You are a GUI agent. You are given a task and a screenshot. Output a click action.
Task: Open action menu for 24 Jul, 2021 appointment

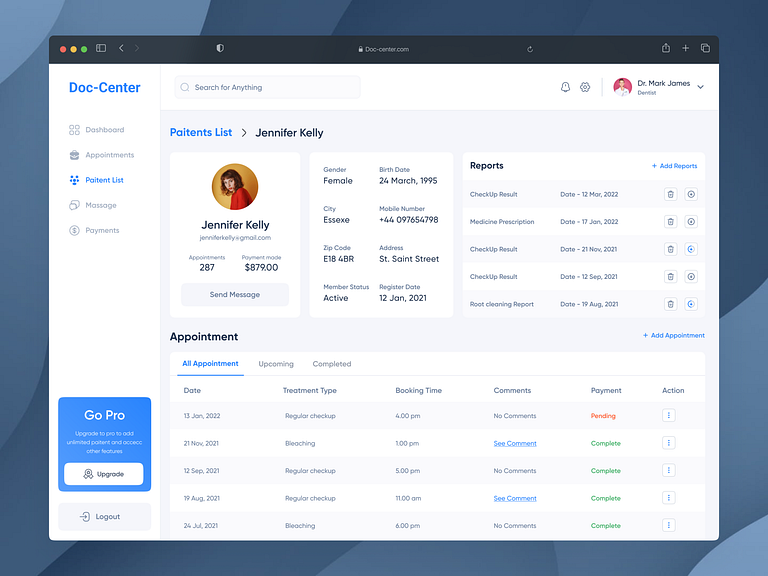pyautogui.click(x=669, y=525)
